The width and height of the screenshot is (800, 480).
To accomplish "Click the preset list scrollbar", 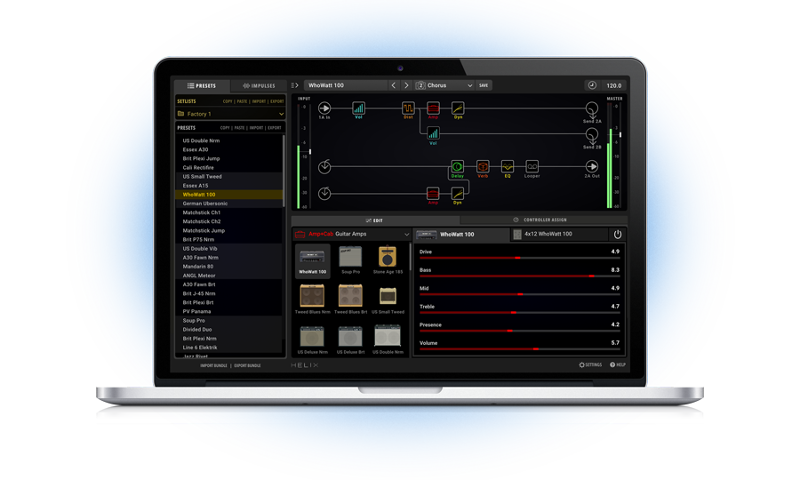I will pos(284,171).
